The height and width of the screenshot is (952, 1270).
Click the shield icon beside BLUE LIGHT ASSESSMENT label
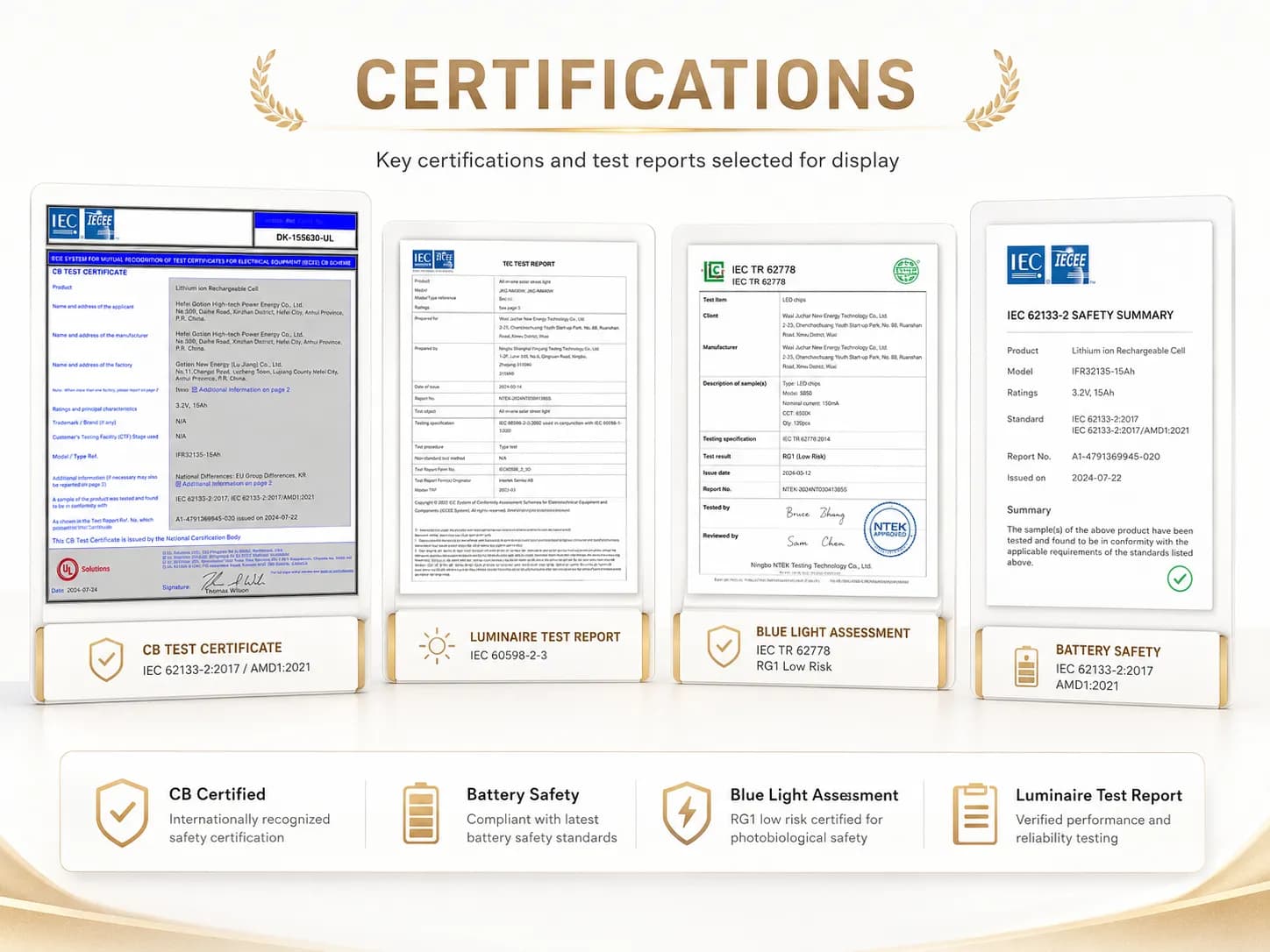coord(724,647)
